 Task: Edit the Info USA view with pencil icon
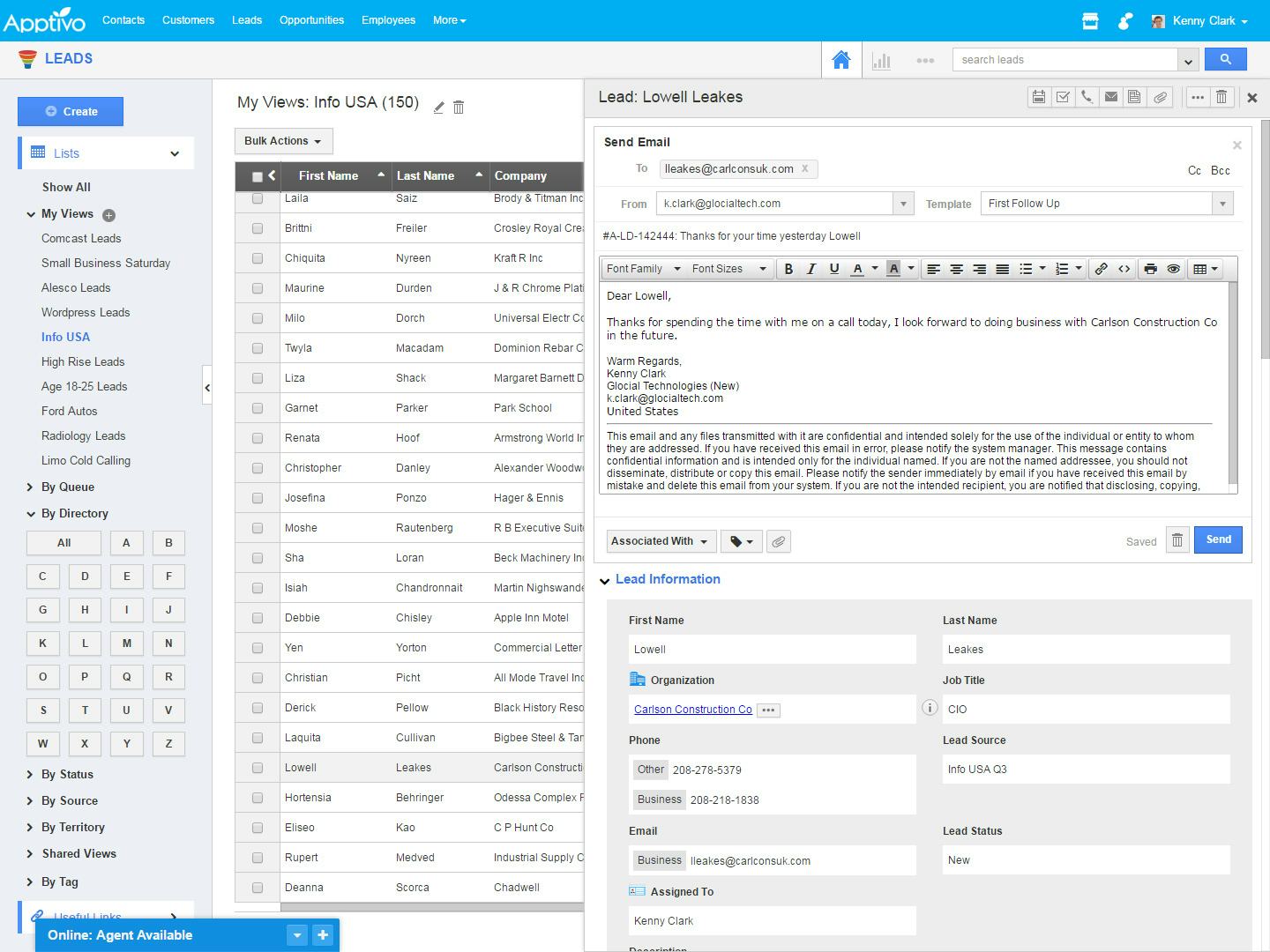(x=438, y=108)
